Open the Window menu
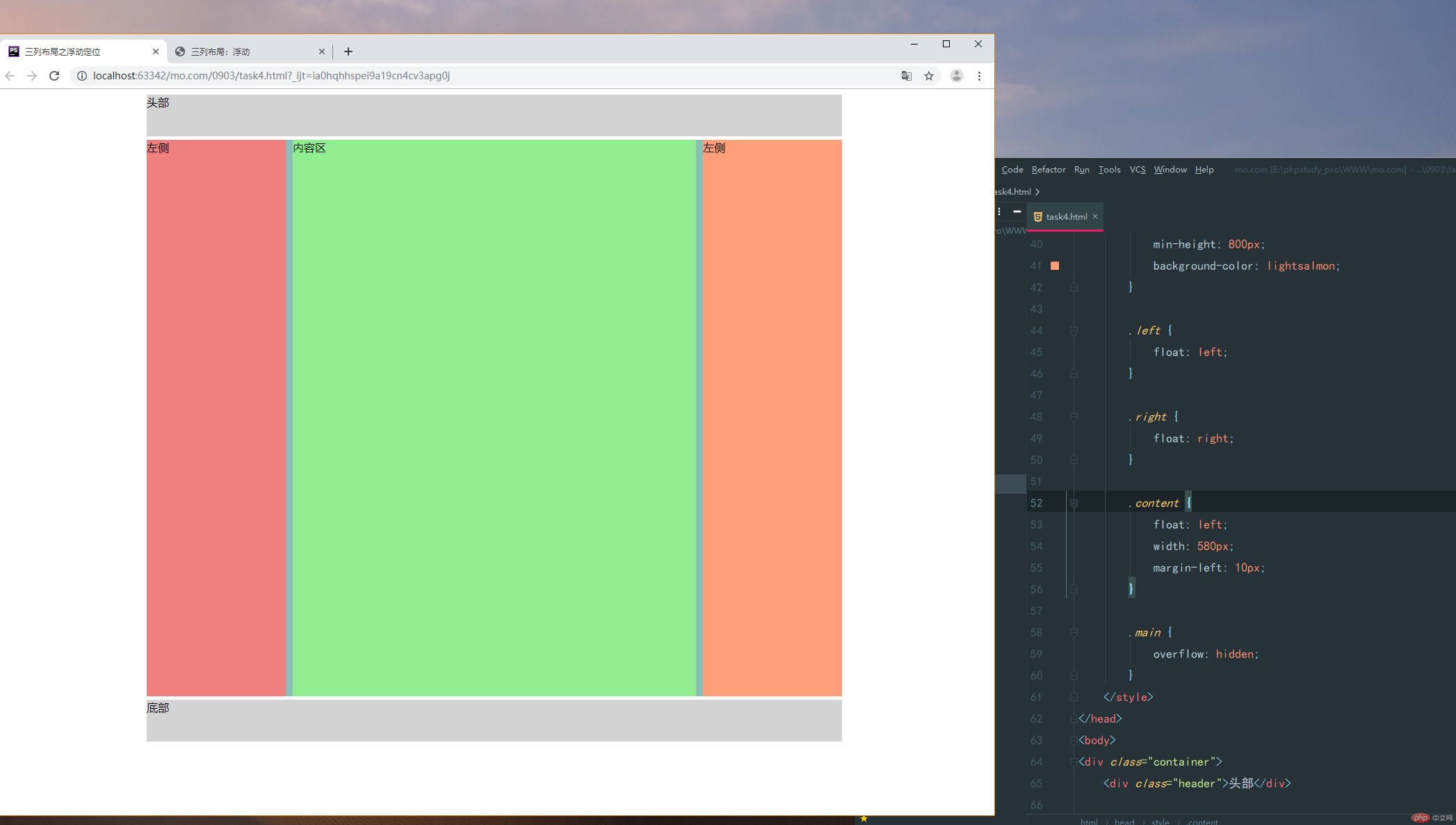1456x825 pixels. click(x=1170, y=170)
